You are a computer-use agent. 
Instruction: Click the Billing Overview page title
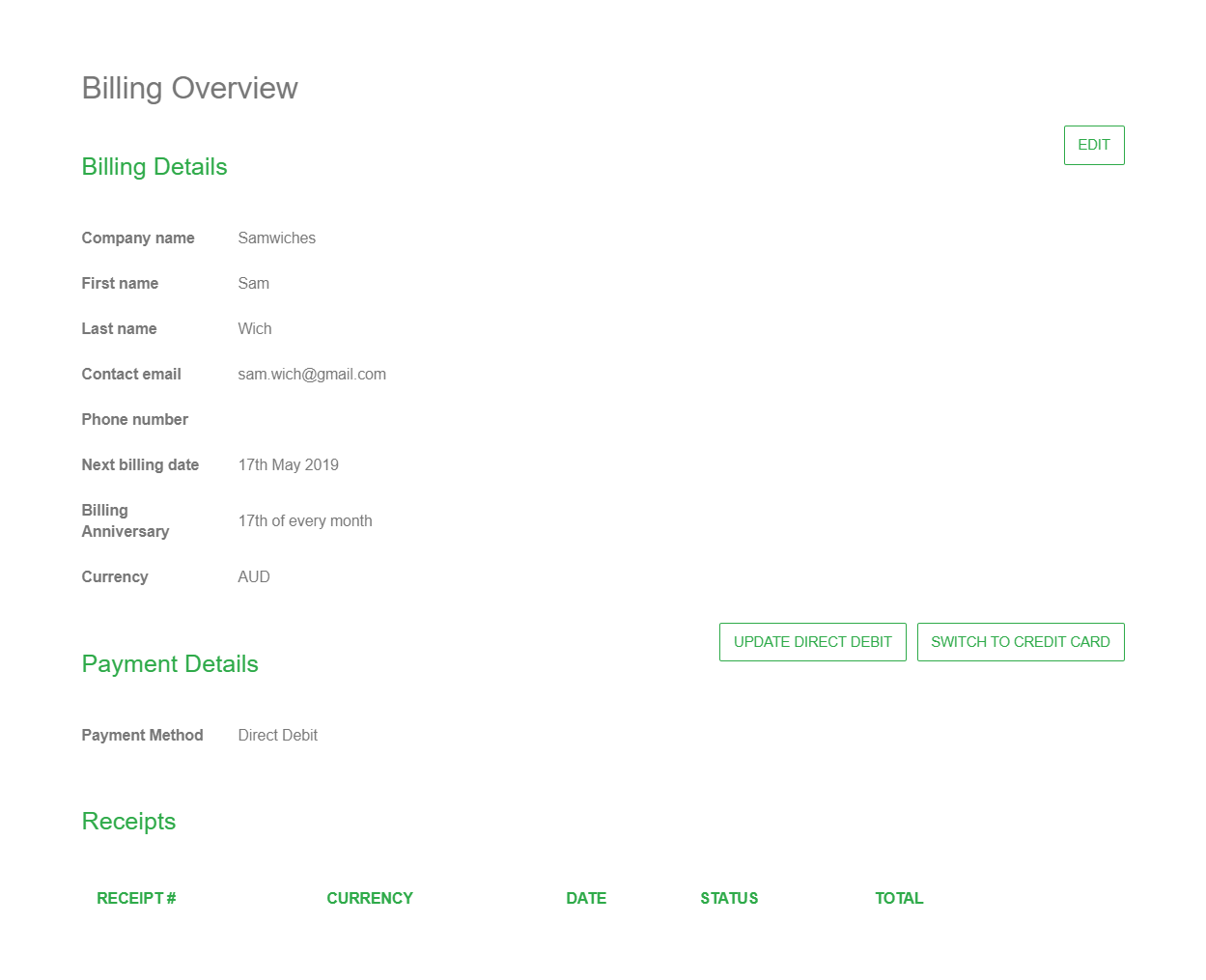[x=189, y=88]
